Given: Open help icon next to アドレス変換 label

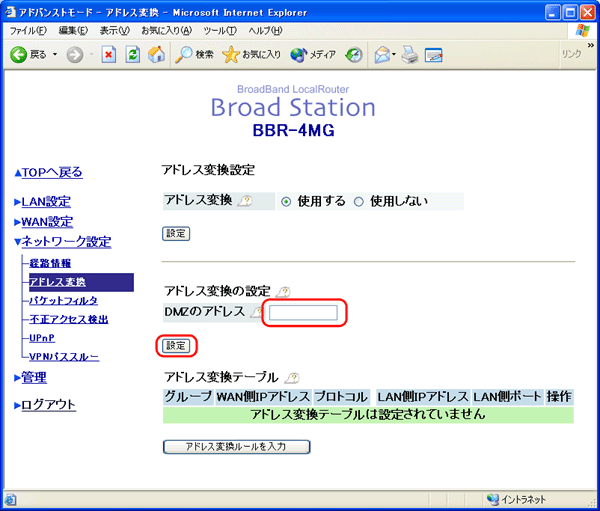Looking at the screenshot, I should [245, 201].
